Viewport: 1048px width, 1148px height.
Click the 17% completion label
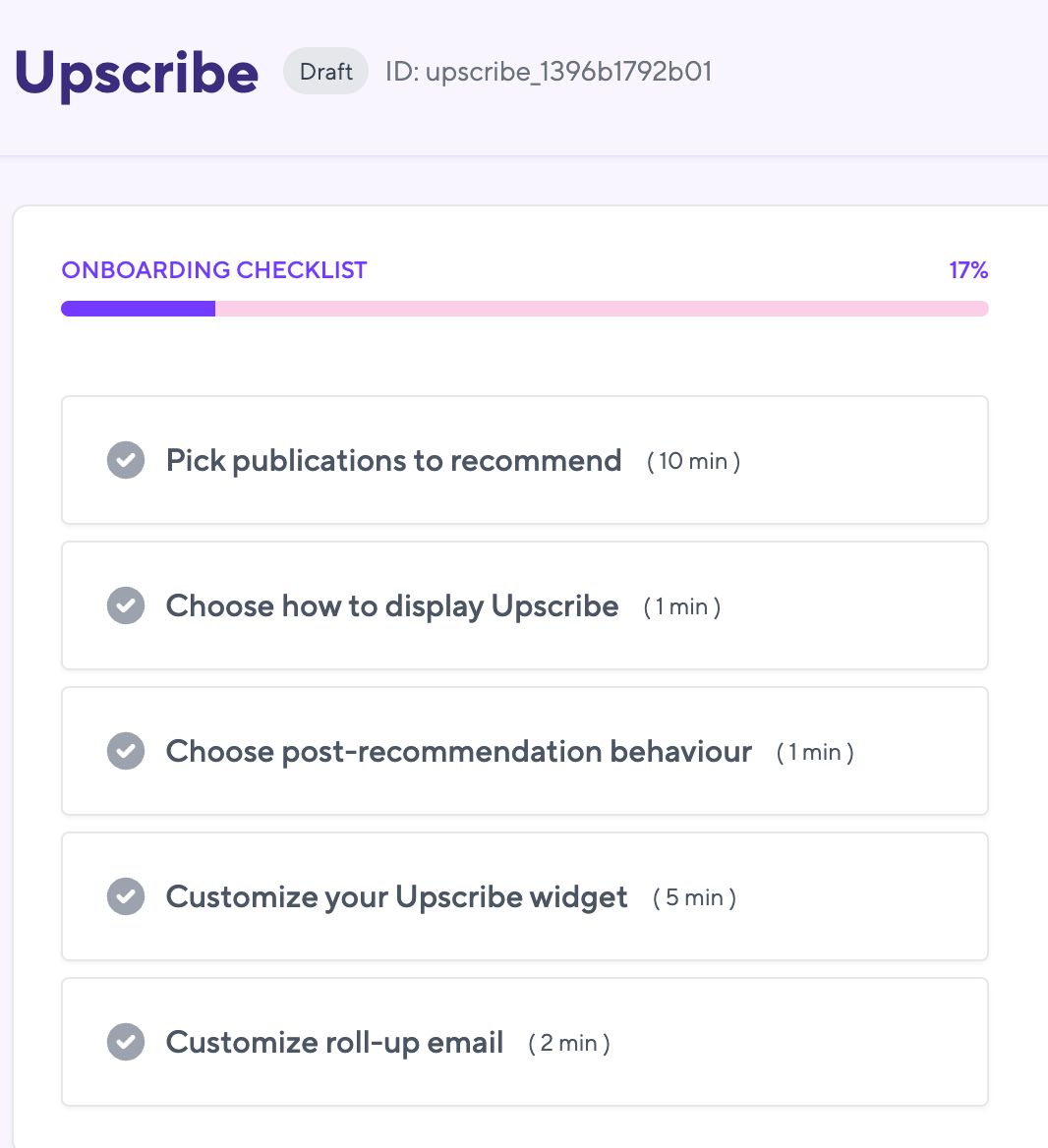pyautogui.click(x=968, y=270)
